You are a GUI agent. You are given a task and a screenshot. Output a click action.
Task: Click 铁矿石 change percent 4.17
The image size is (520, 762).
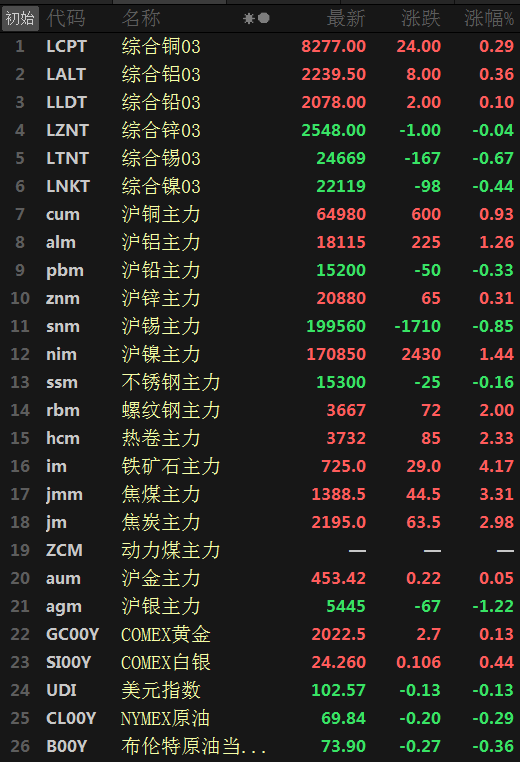(496, 467)
